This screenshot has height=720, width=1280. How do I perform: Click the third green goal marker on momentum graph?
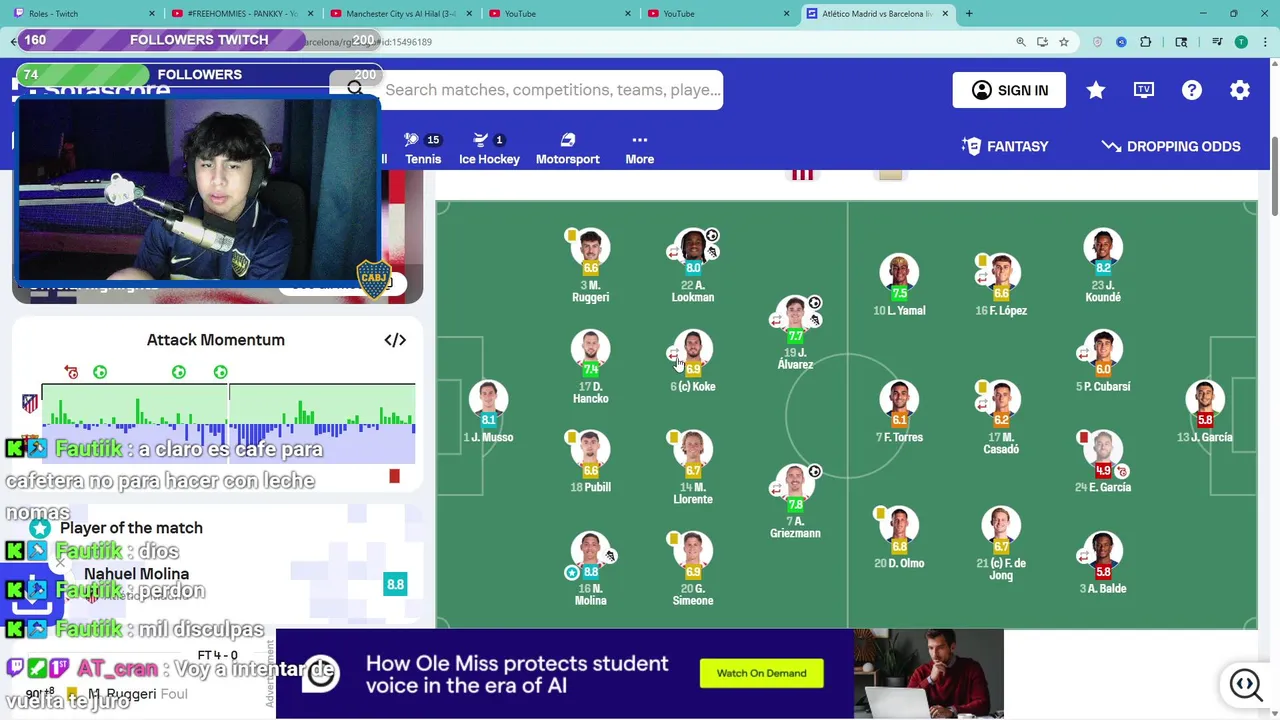[x=220, y=372]
